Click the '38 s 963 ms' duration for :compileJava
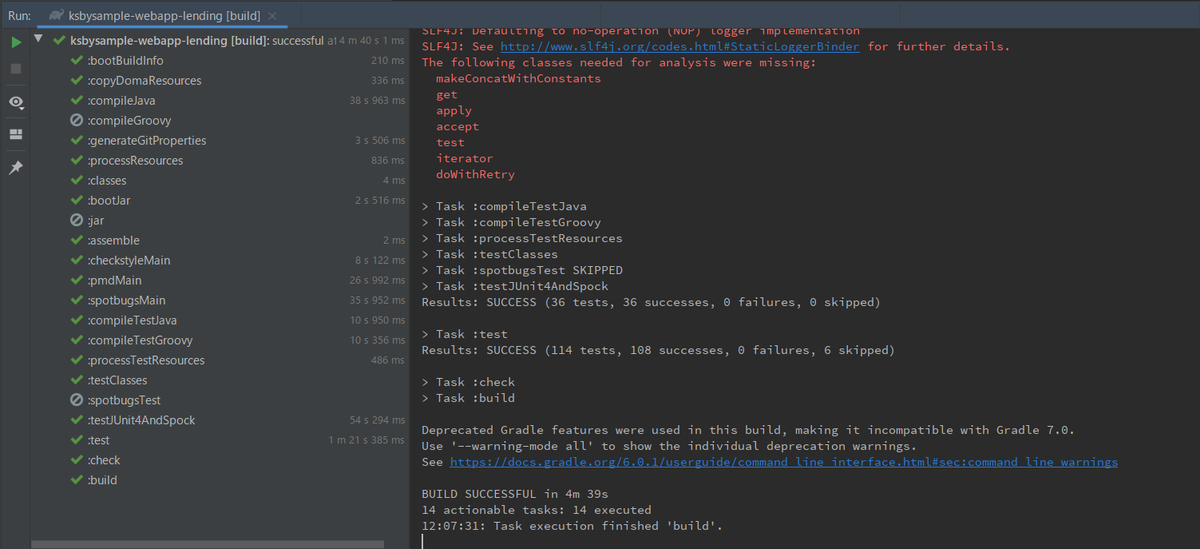This screenshot has height=549, width=1200. point(377,100)
